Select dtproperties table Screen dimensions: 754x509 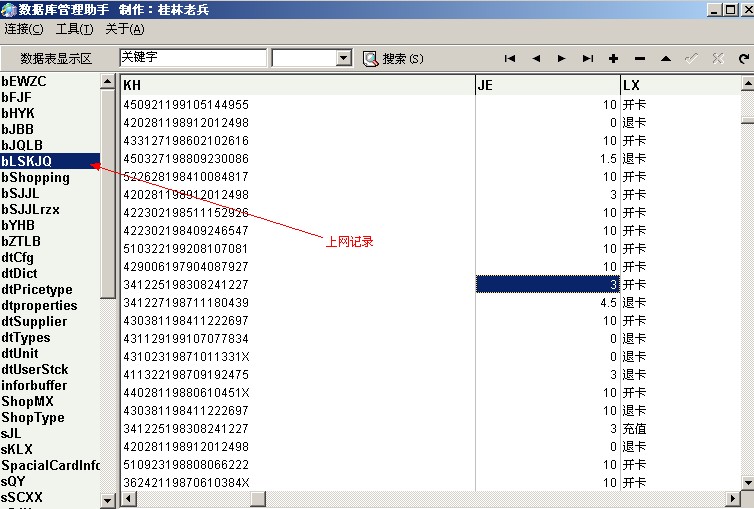pyautogui.click(x=39, y=306)
